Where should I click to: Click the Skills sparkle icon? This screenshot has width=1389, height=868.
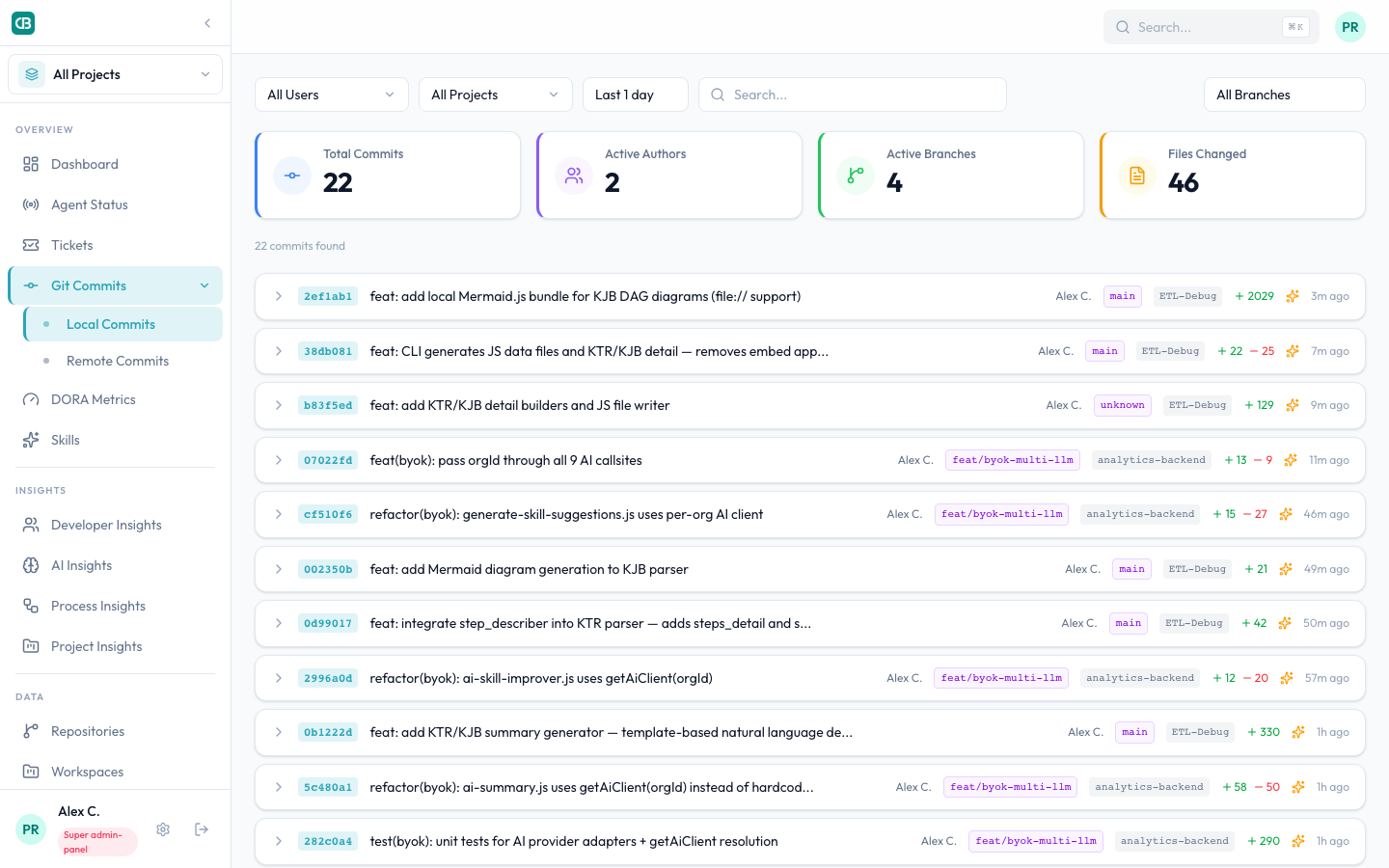pyautogui.click(x=31, y=440)
